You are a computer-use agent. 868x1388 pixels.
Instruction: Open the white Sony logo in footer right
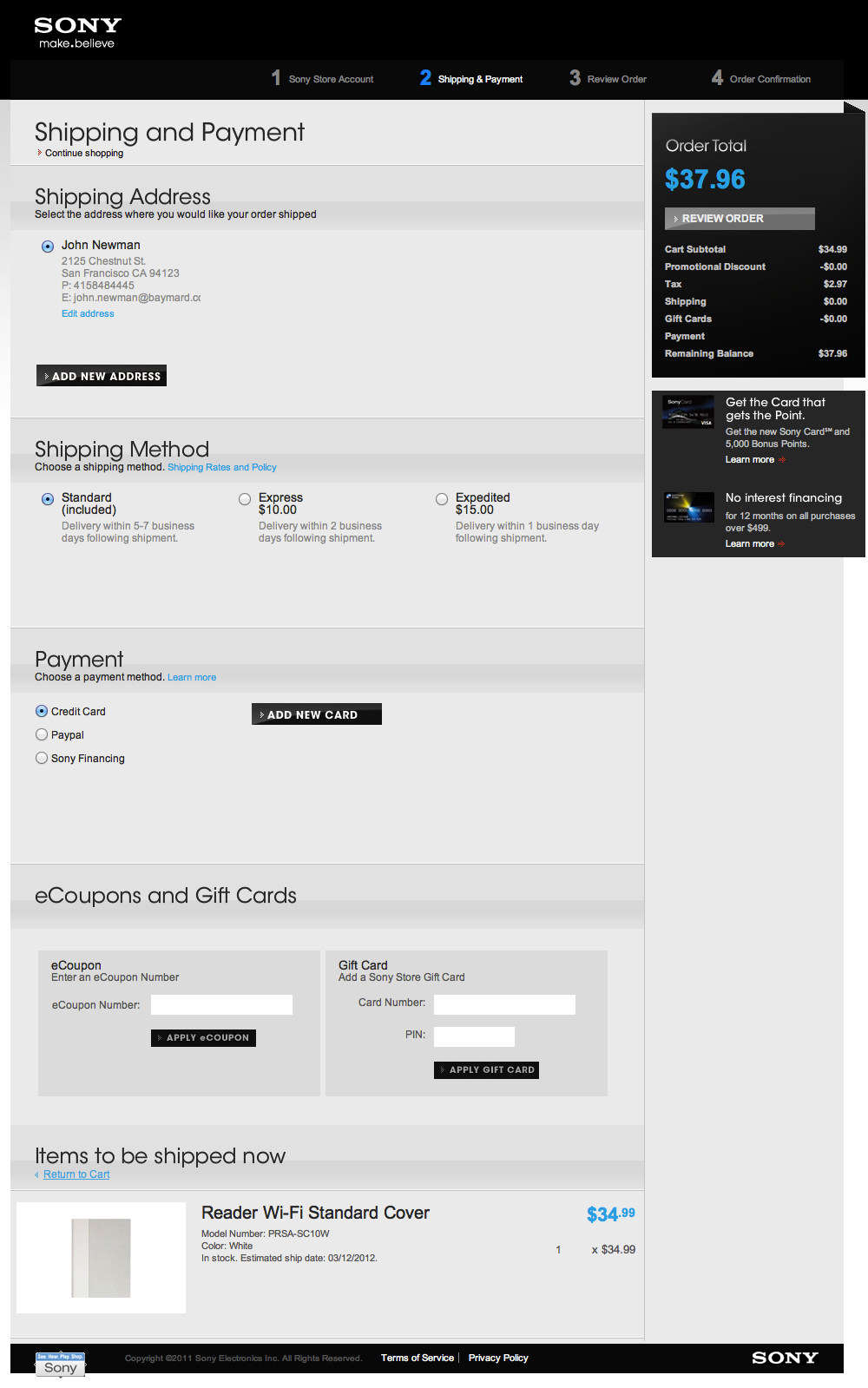tap(785, 1358)
